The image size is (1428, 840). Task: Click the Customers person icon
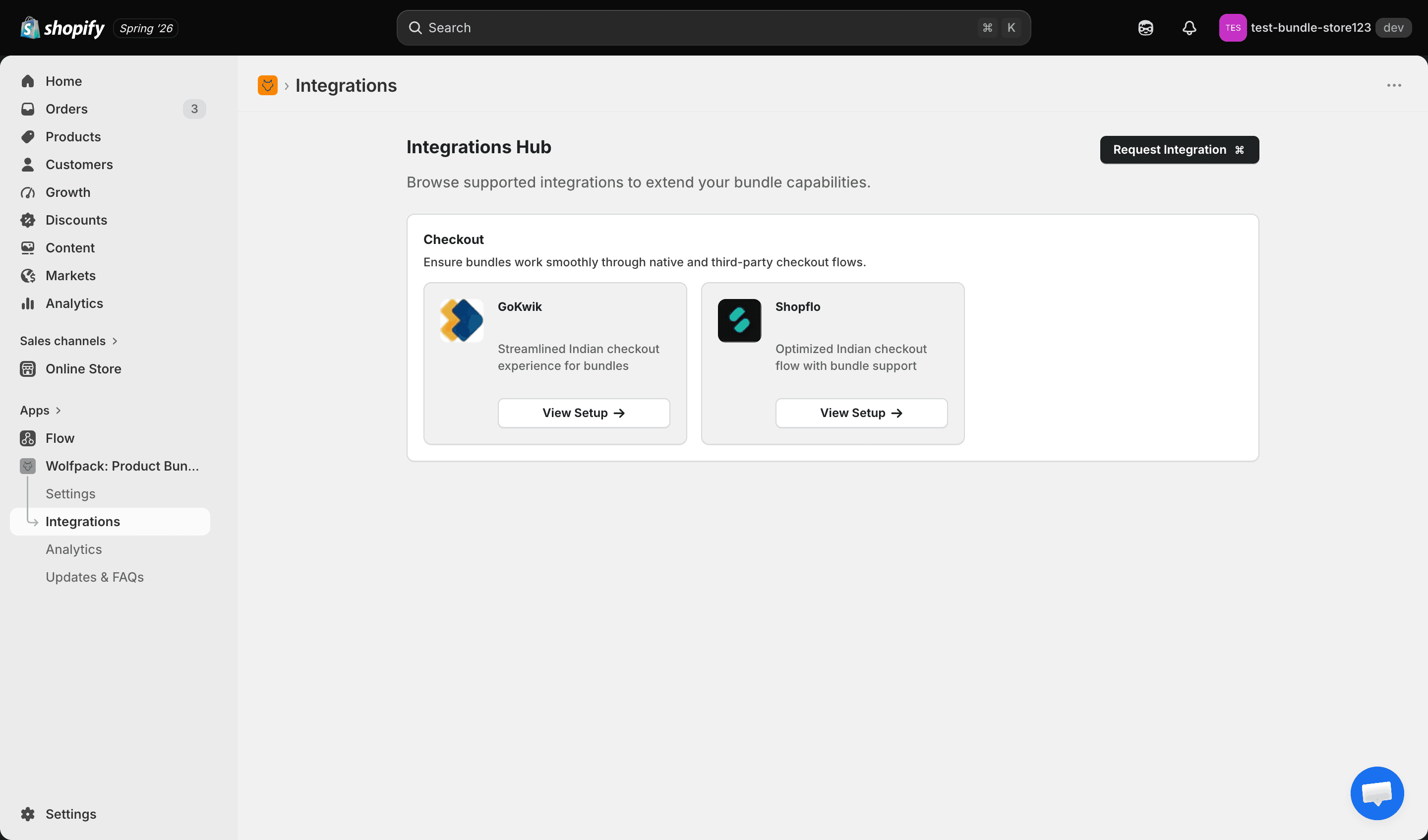[x=28, y=164]
